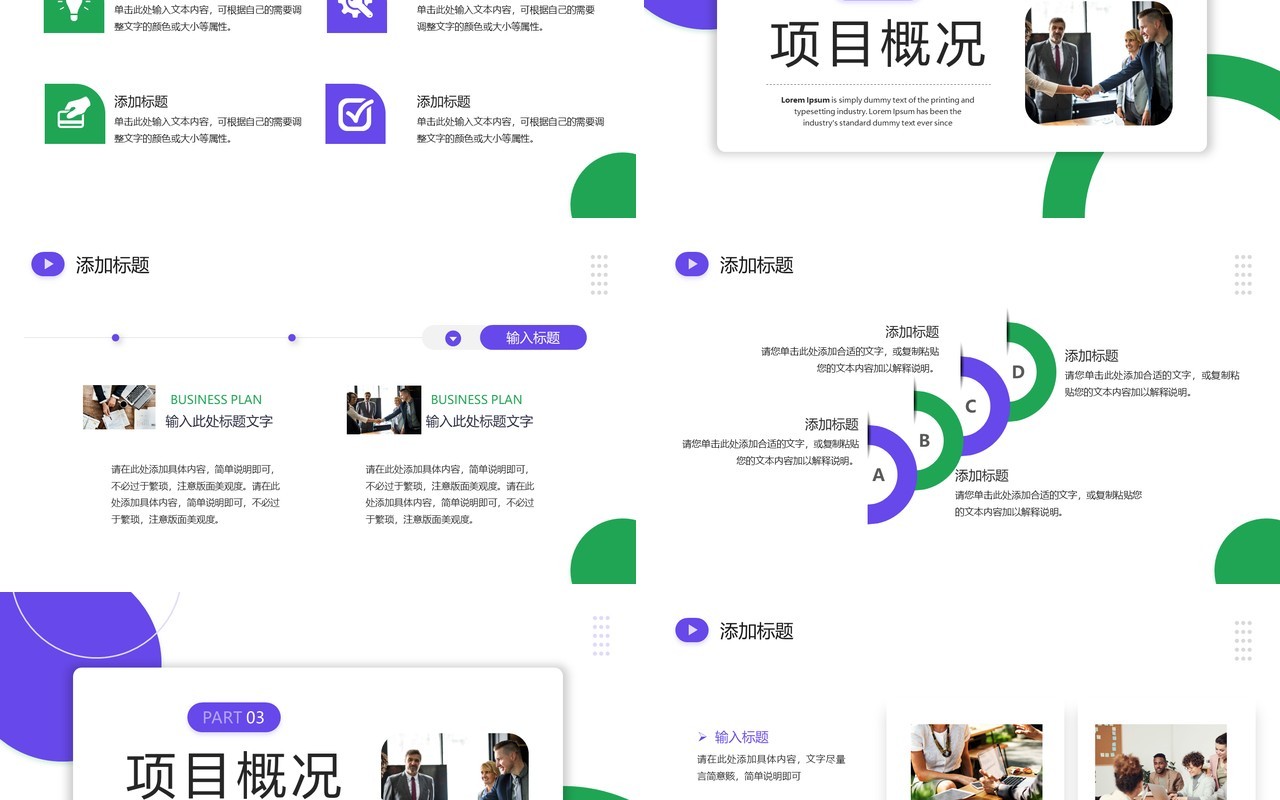Select BUSINESS PLAN beside the small handshake photo

coord(476,399)
